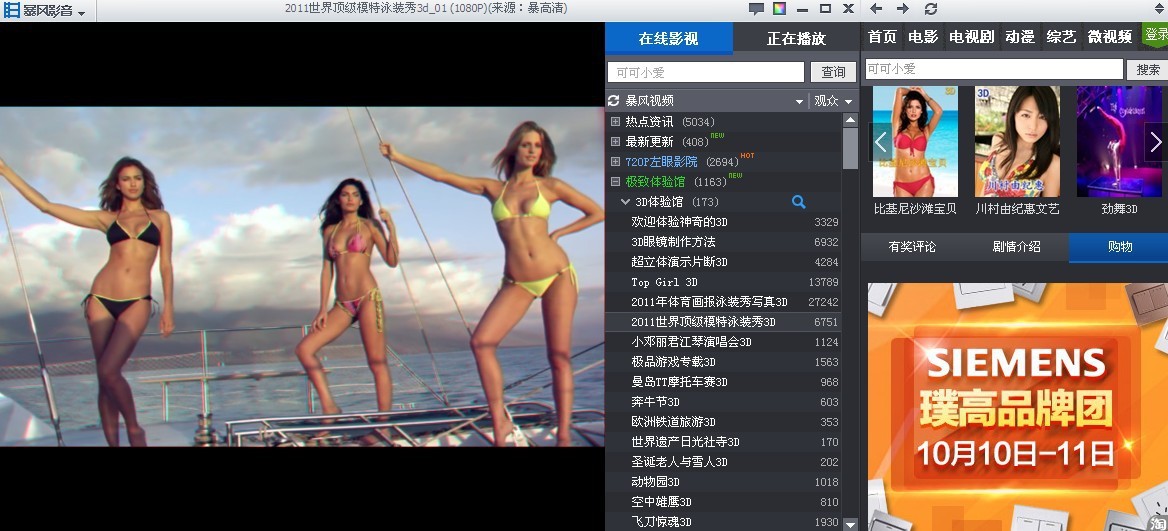Click the chat bubble feedback icon
Screen dimensions: 1168x531
tap(756, 9)
